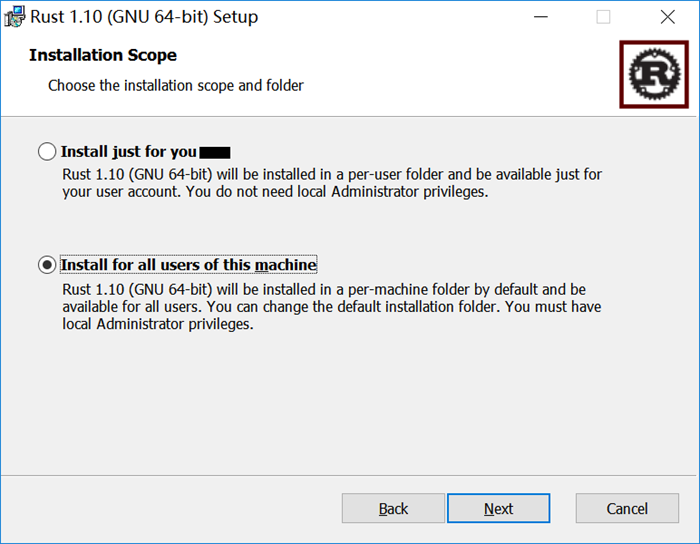Select the "Install just for you" radio button
The height and width of the screenshot is (544, 700).
47,152
